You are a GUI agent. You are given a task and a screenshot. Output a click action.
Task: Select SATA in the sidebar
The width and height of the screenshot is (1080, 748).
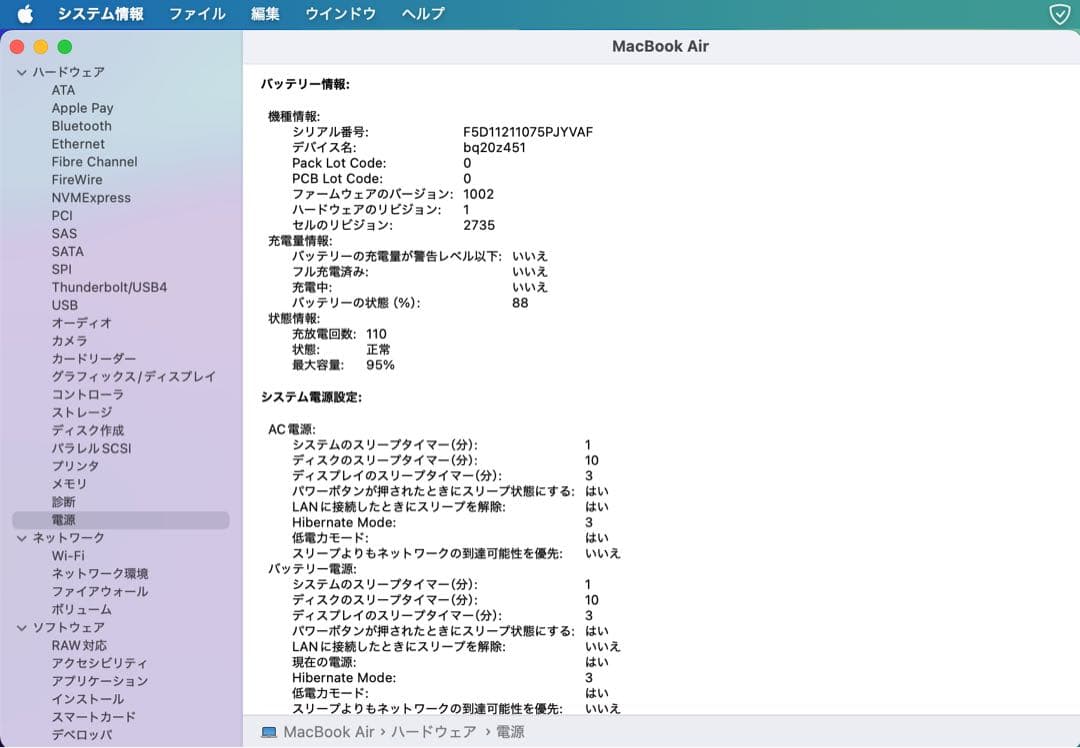[68, 251]
